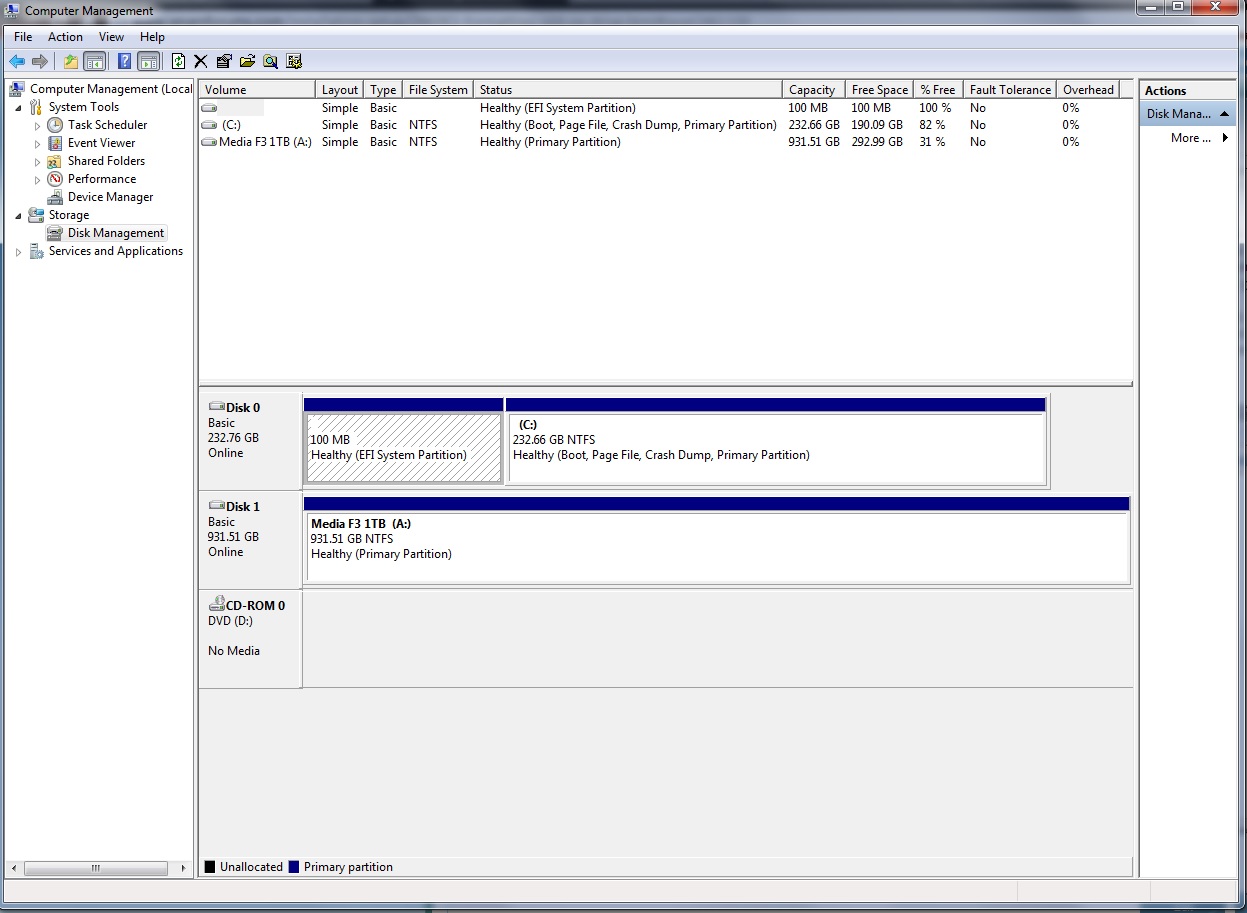This screenshot has height=913, width=1247.
Task: Expand the Shared Folders tree node
Action: tap(38, 162)
